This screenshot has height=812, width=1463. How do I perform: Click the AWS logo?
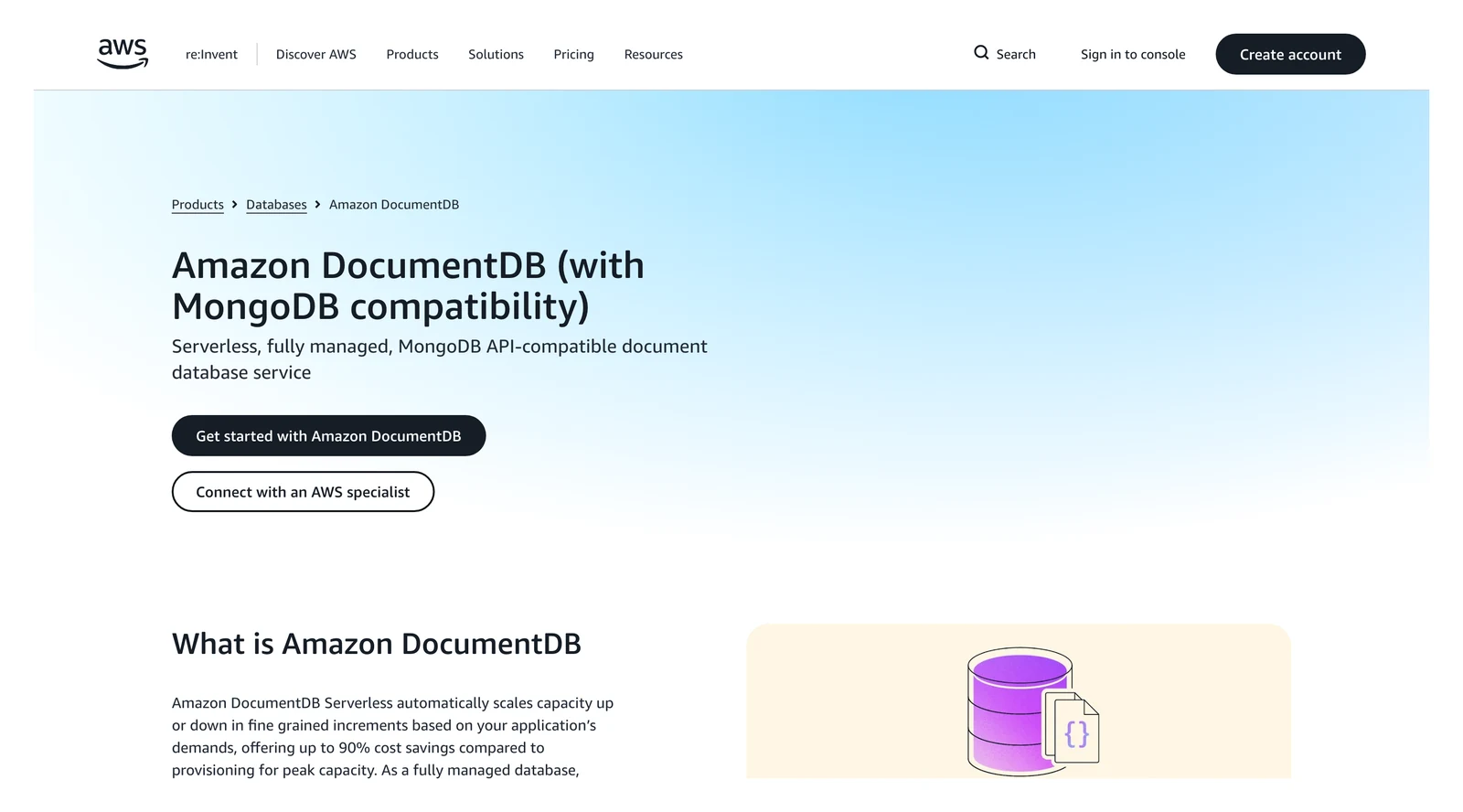coord(123,54)
